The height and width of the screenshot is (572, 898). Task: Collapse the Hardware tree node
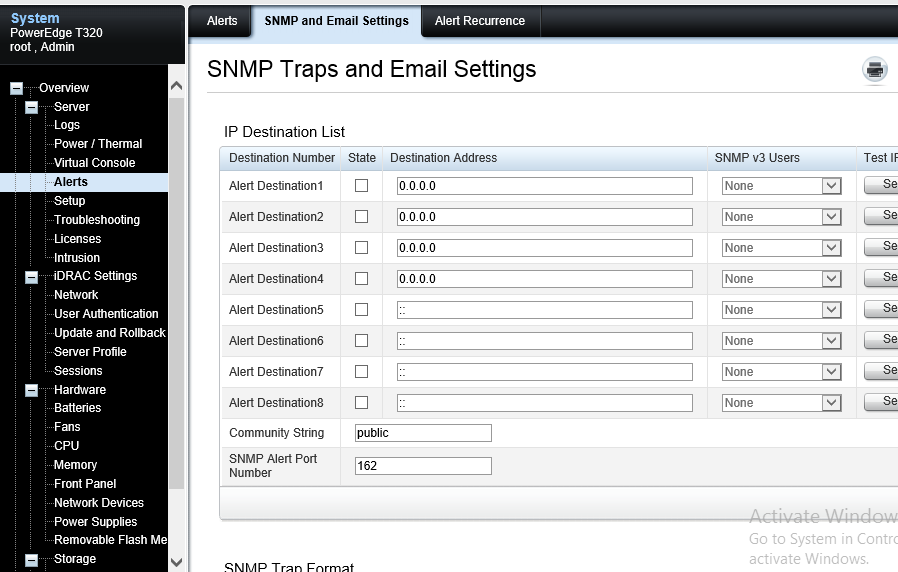(31, 390)
